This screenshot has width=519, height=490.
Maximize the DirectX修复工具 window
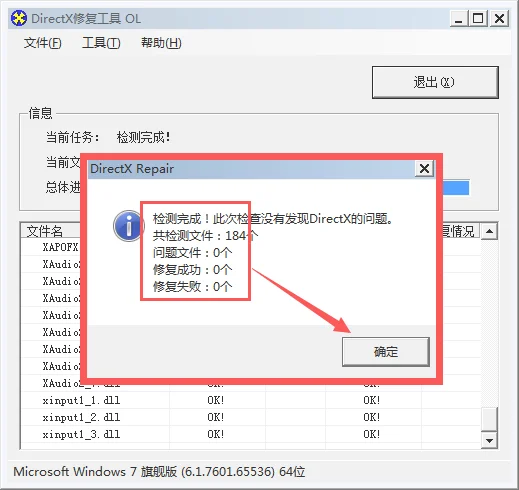point(478,18)
